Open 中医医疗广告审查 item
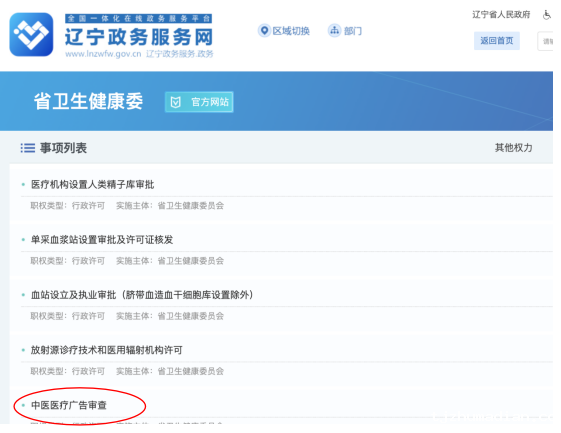Image resolution: width=561 pixels, height=433 pixels. [69, 405]
